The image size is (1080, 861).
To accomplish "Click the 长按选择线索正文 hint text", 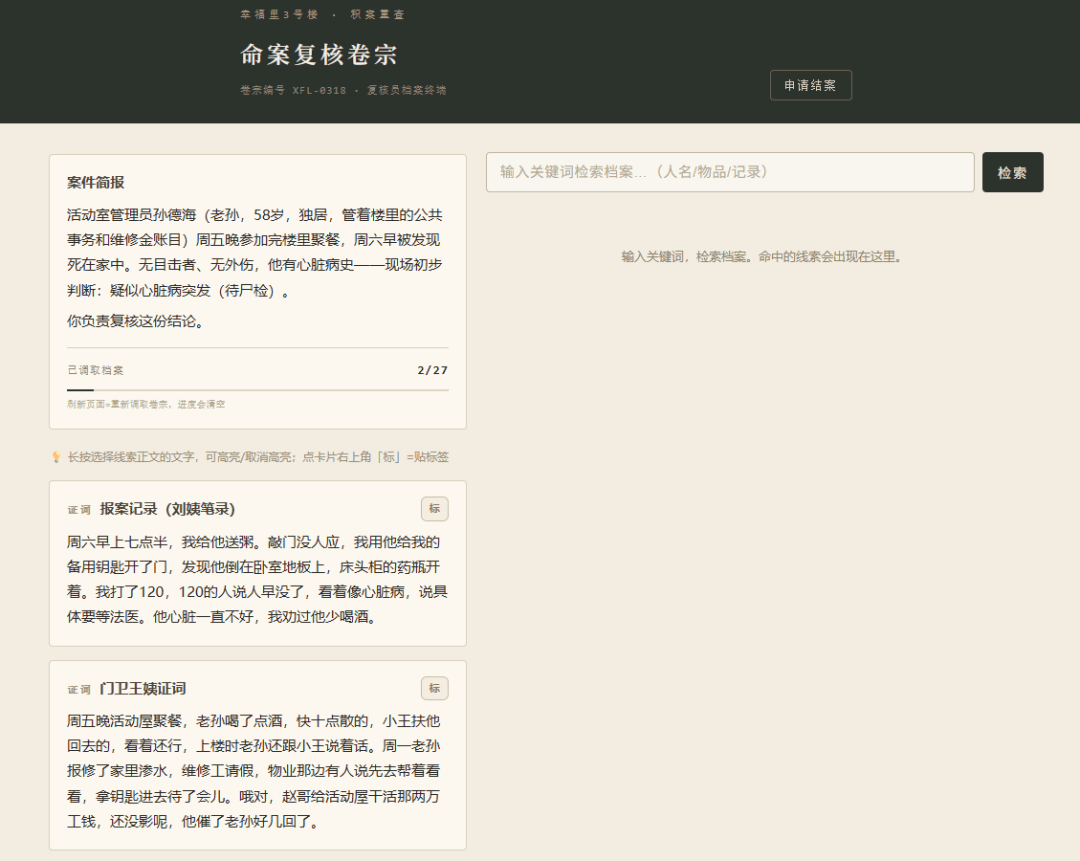I will pos(258,457).
